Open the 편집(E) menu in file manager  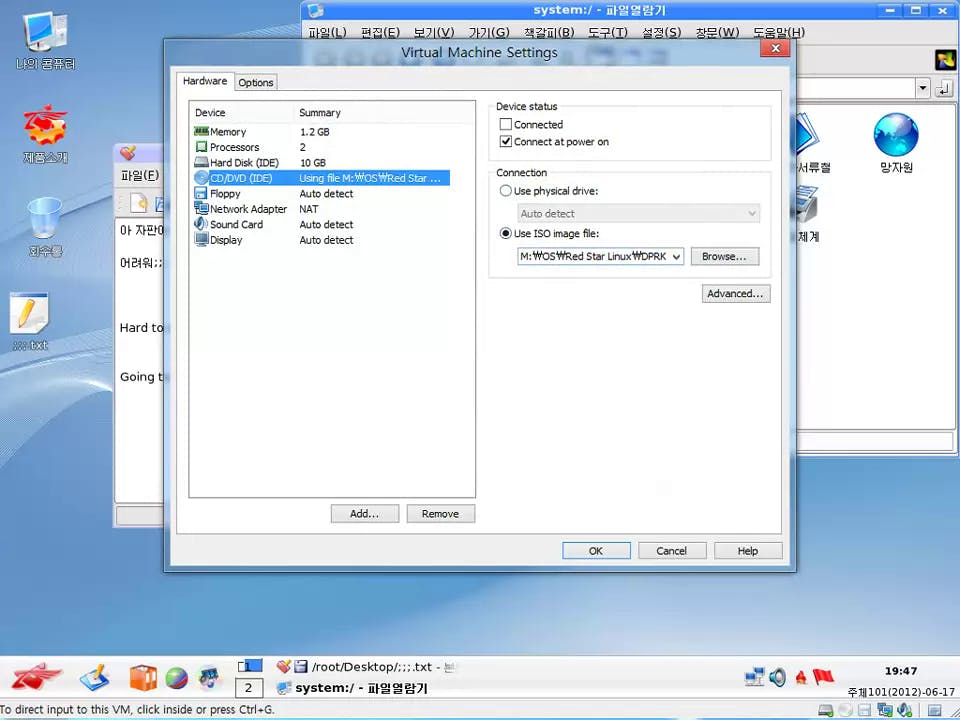tap(380, 32)
